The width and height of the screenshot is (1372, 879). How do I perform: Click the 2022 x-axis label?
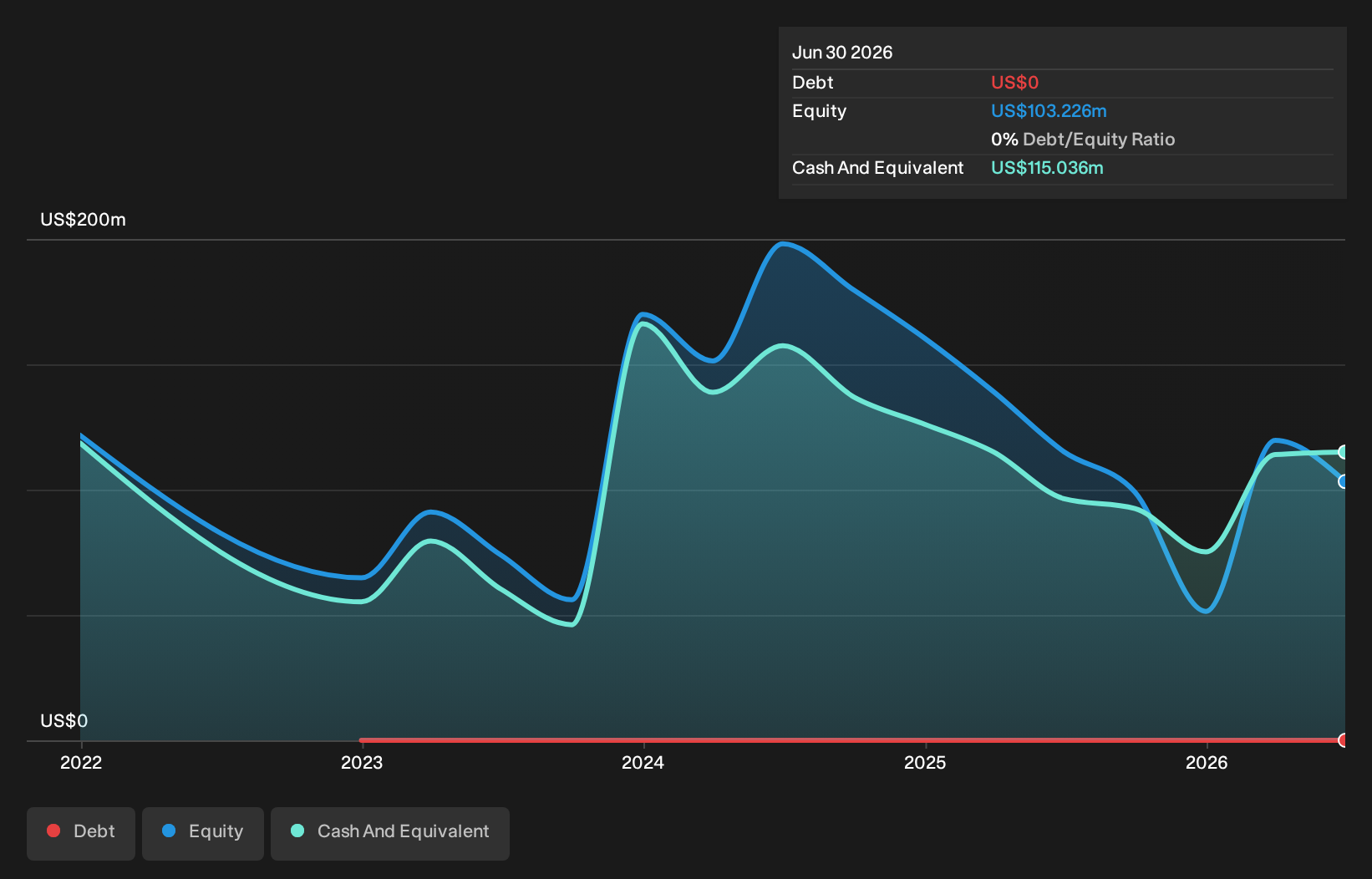pyautogui.click(x=81, y=762)
